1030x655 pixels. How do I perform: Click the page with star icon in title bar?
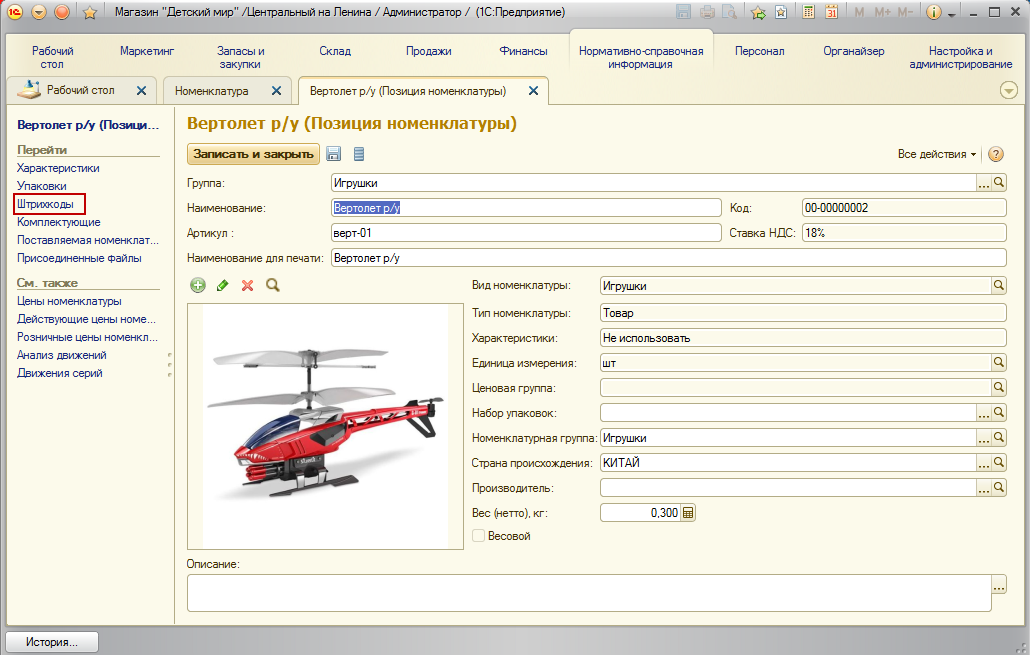point(781,12)
